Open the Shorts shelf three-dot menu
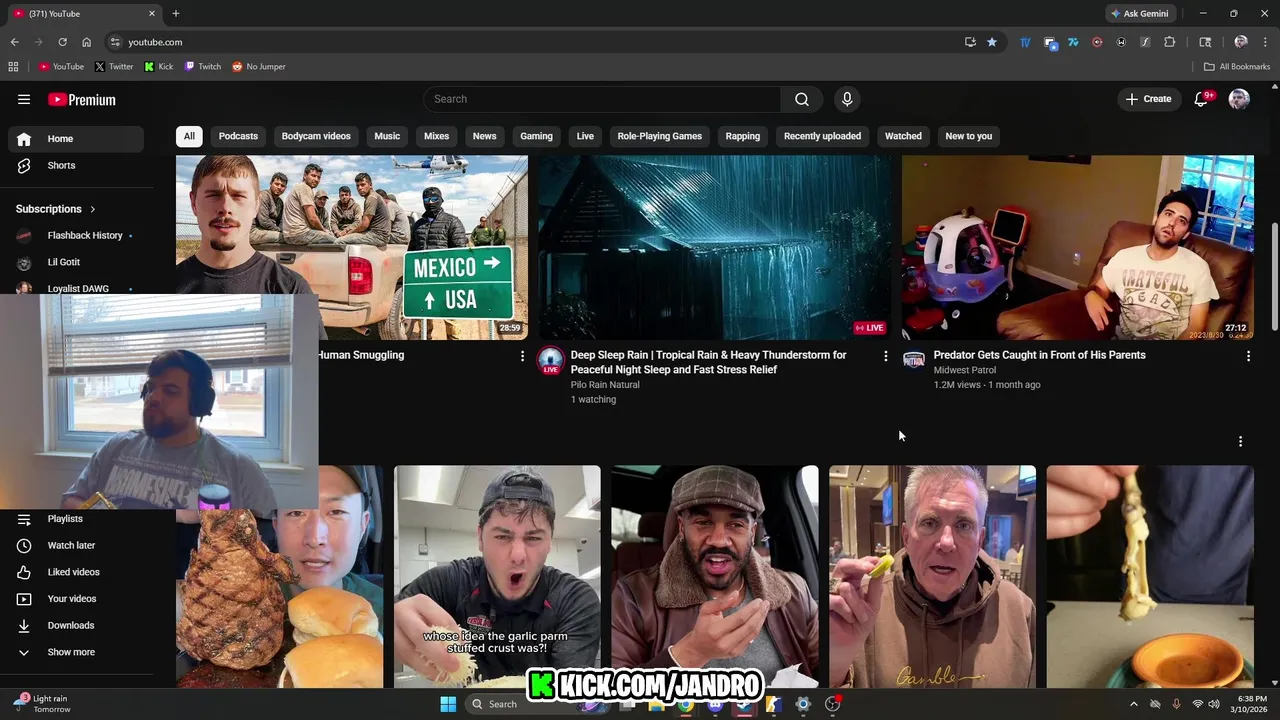 click(x=1240, y=442)
